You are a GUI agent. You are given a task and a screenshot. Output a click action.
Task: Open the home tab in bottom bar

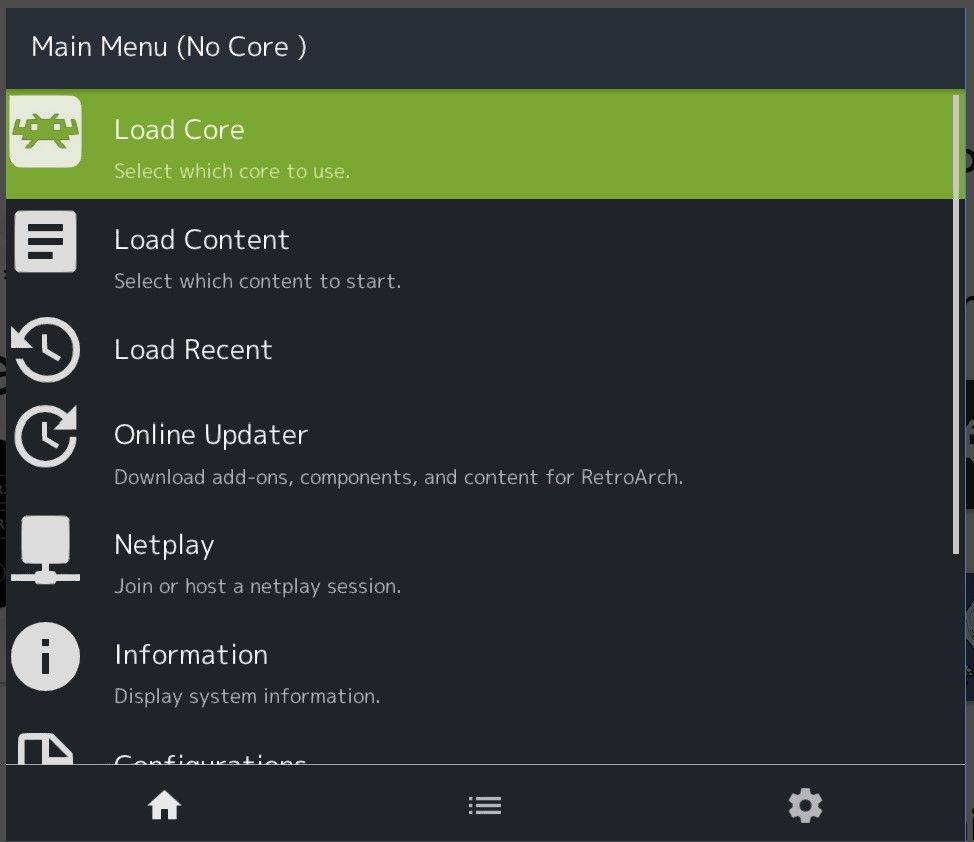(164, 805)
